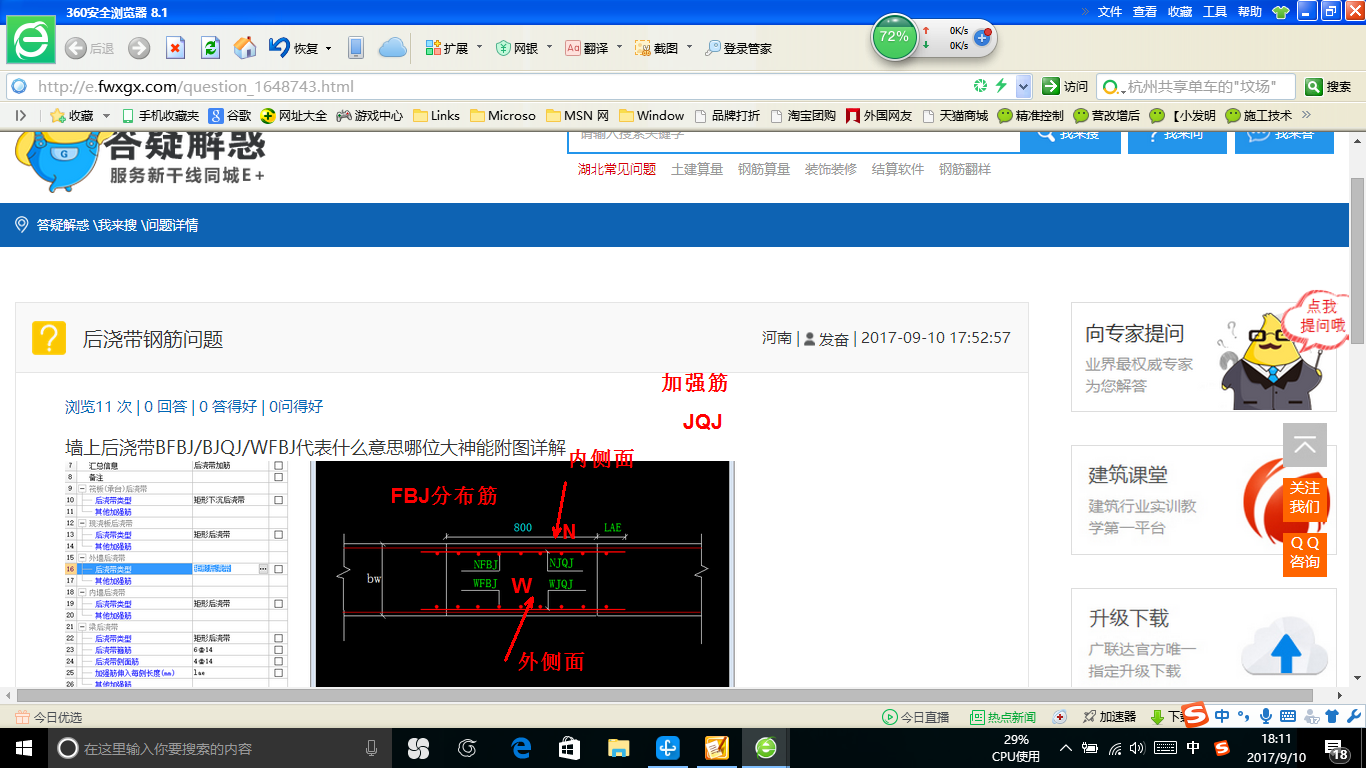Open 热点新闻 in status bar
The image size is (1366, 768).
pos(1003,717)
